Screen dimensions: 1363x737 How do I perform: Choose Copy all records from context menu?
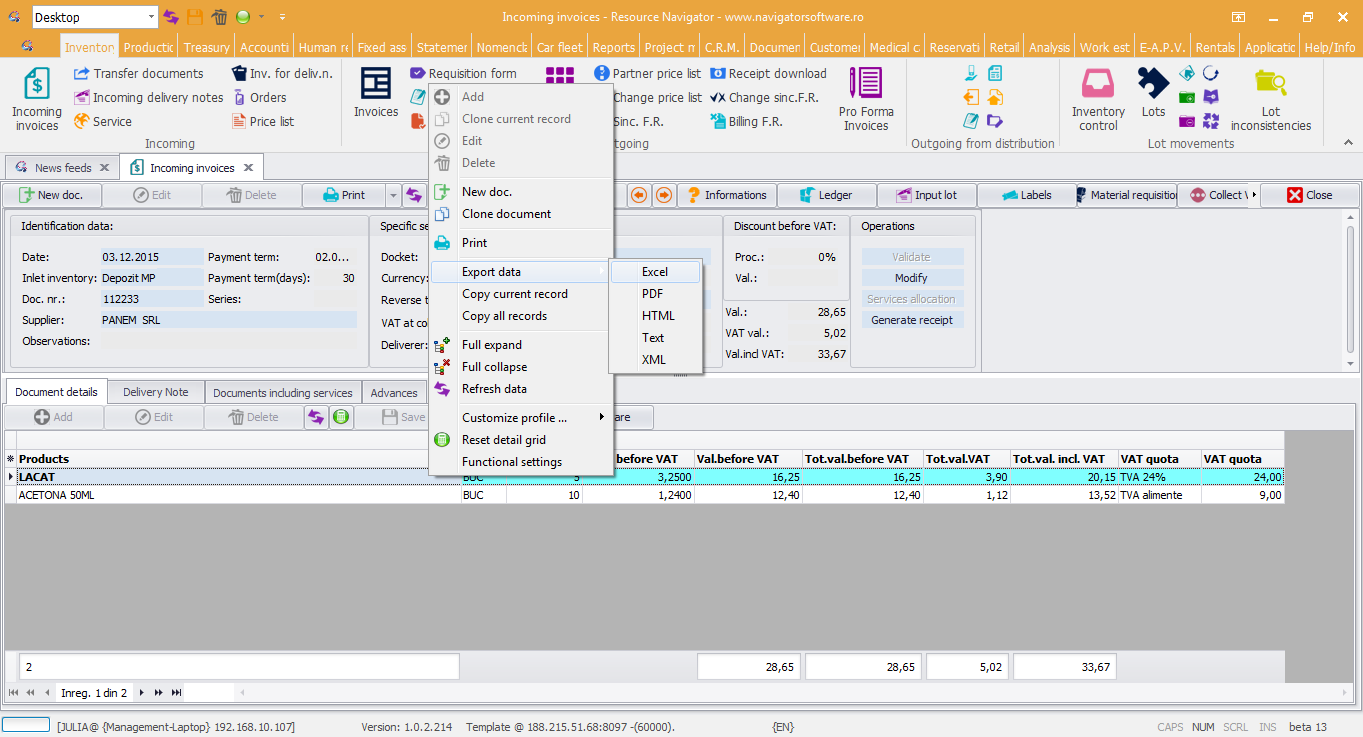pos(521,316)
